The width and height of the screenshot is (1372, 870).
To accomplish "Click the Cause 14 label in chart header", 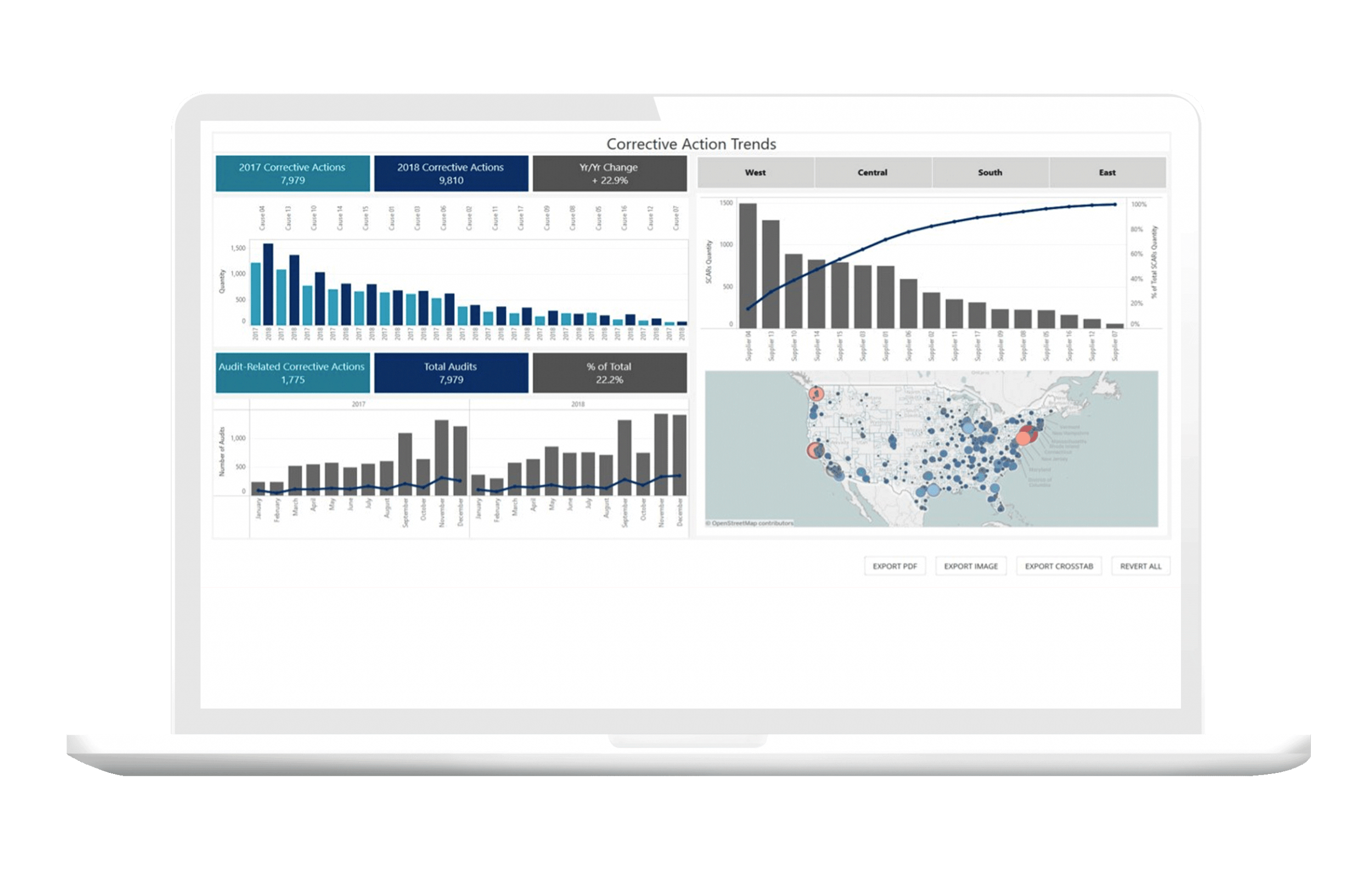I will click(x=340, y=218).
